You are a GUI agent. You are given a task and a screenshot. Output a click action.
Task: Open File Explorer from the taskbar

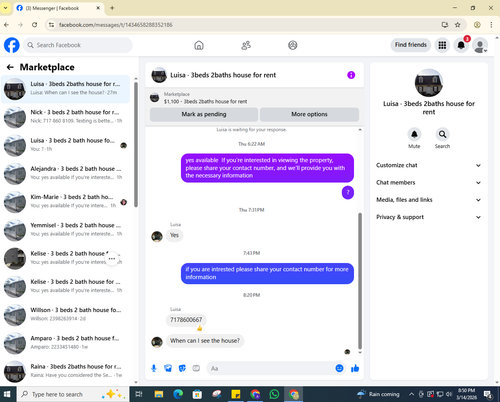point(159,394)
